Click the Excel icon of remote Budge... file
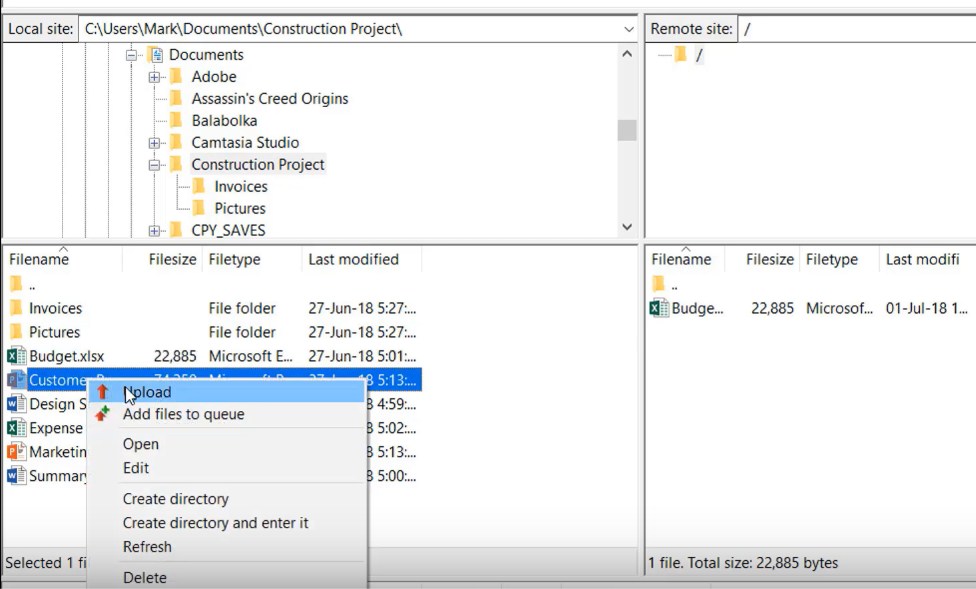This screenshot has width=976, height=589. tap(659, 308)
